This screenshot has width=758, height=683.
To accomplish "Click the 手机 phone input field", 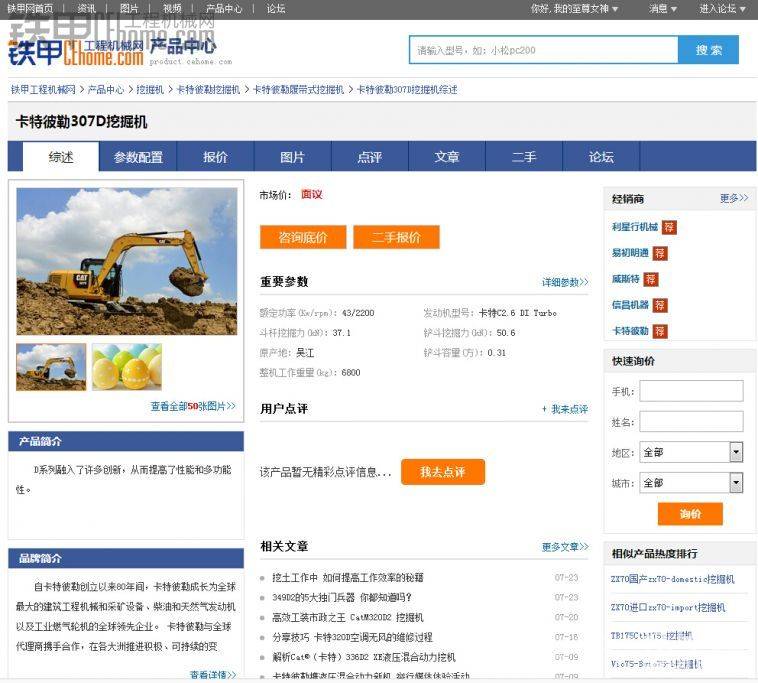I will (x=691, y=391).
